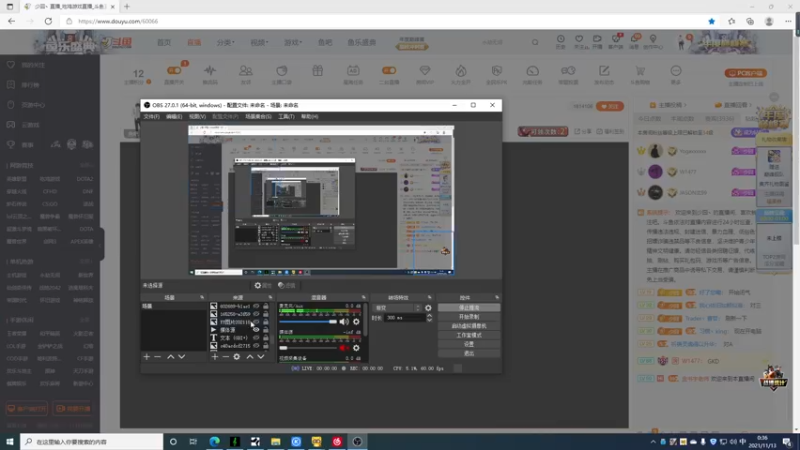Click the transition duration input field
Image resolution: width=800 pixels, height=450 pixels.
point(405,318)
